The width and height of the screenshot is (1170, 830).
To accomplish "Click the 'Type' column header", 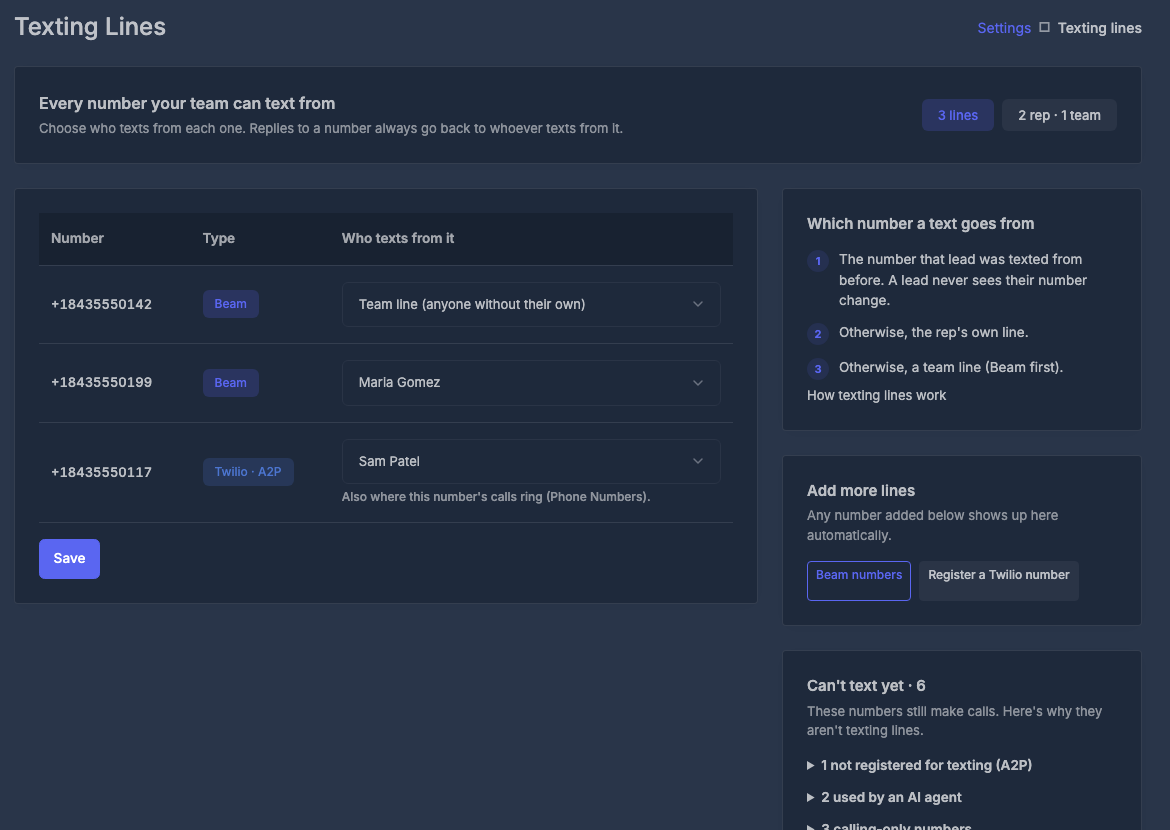I will pos(219,238).
